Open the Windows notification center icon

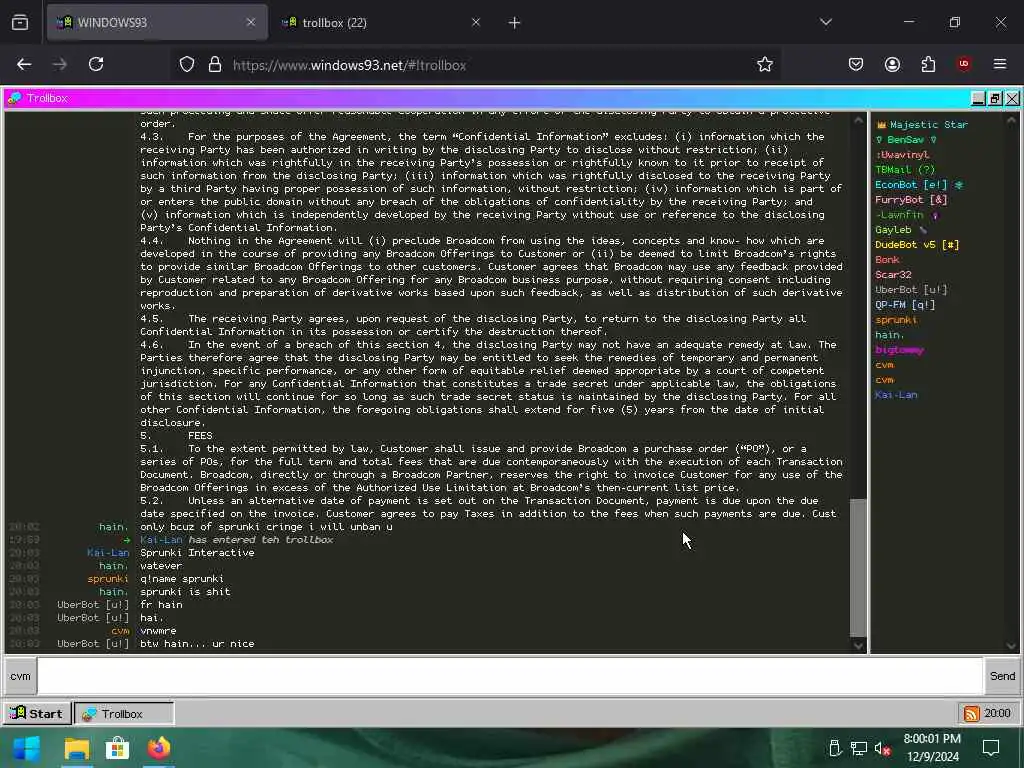991,748
